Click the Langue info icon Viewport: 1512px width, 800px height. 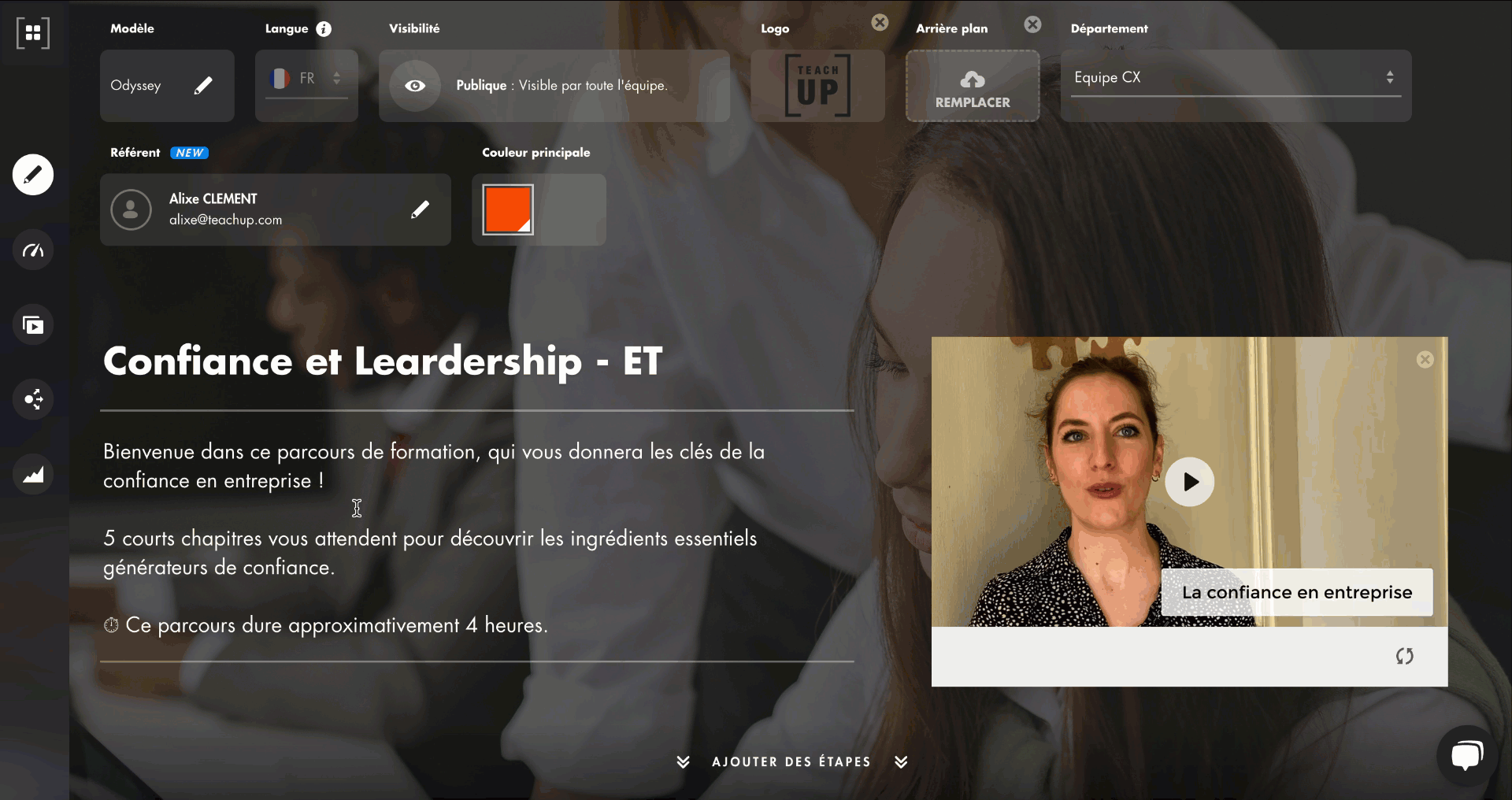tap(324, 29)
